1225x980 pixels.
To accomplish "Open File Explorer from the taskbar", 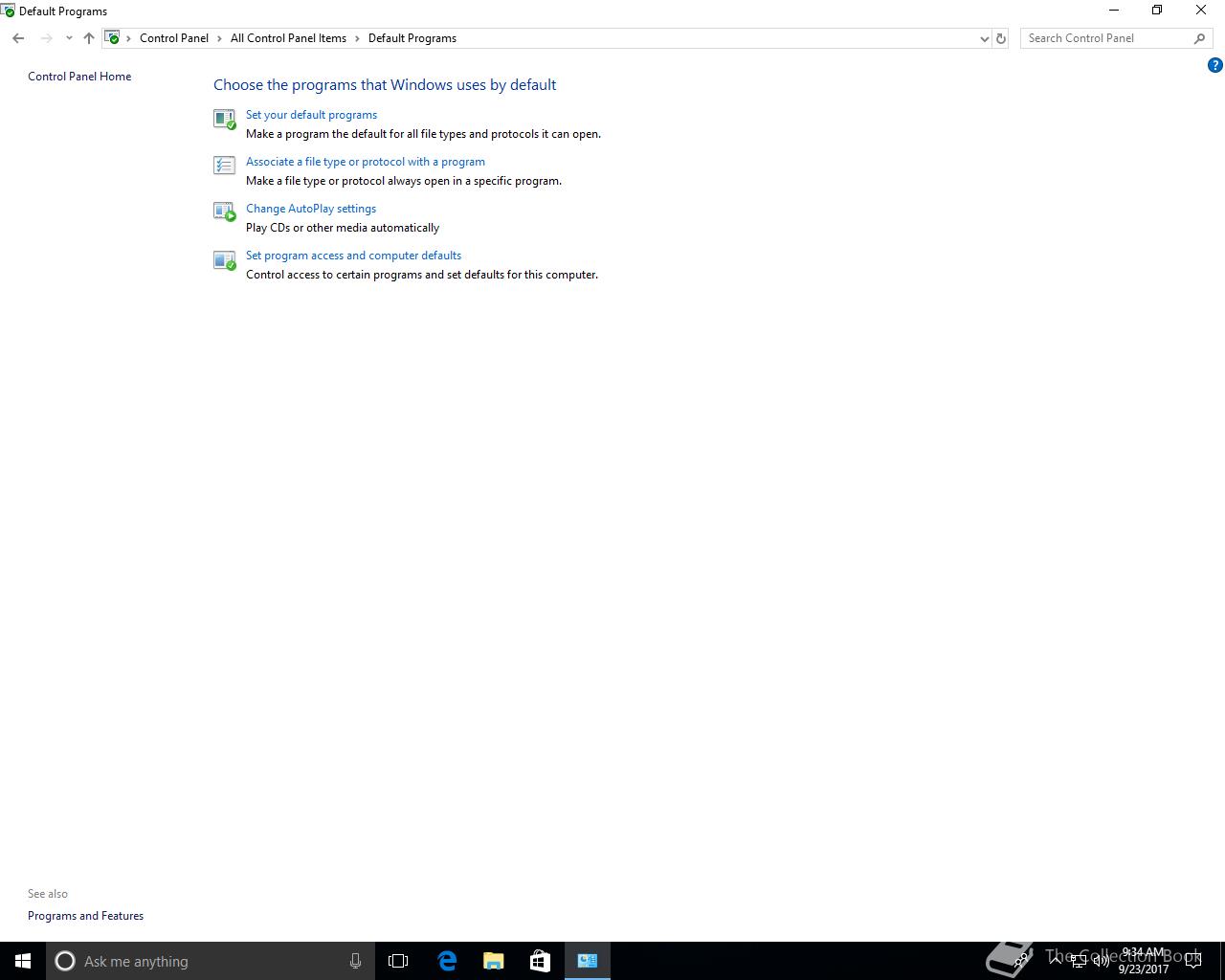I will (x=494, y=961).
